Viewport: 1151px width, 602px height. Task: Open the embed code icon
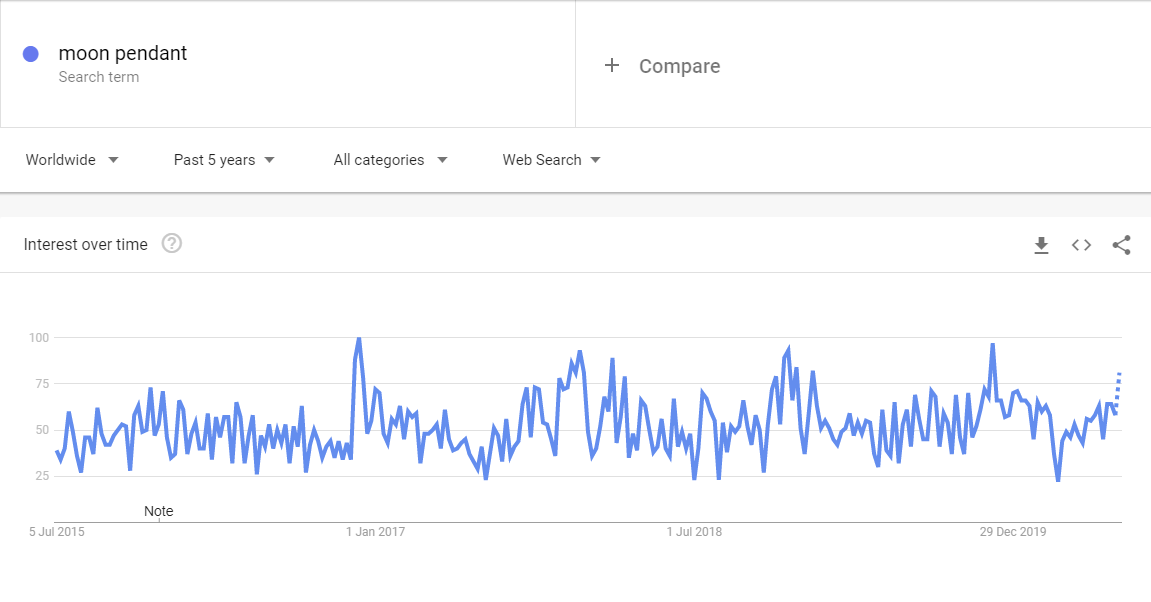pos(1081,245)
